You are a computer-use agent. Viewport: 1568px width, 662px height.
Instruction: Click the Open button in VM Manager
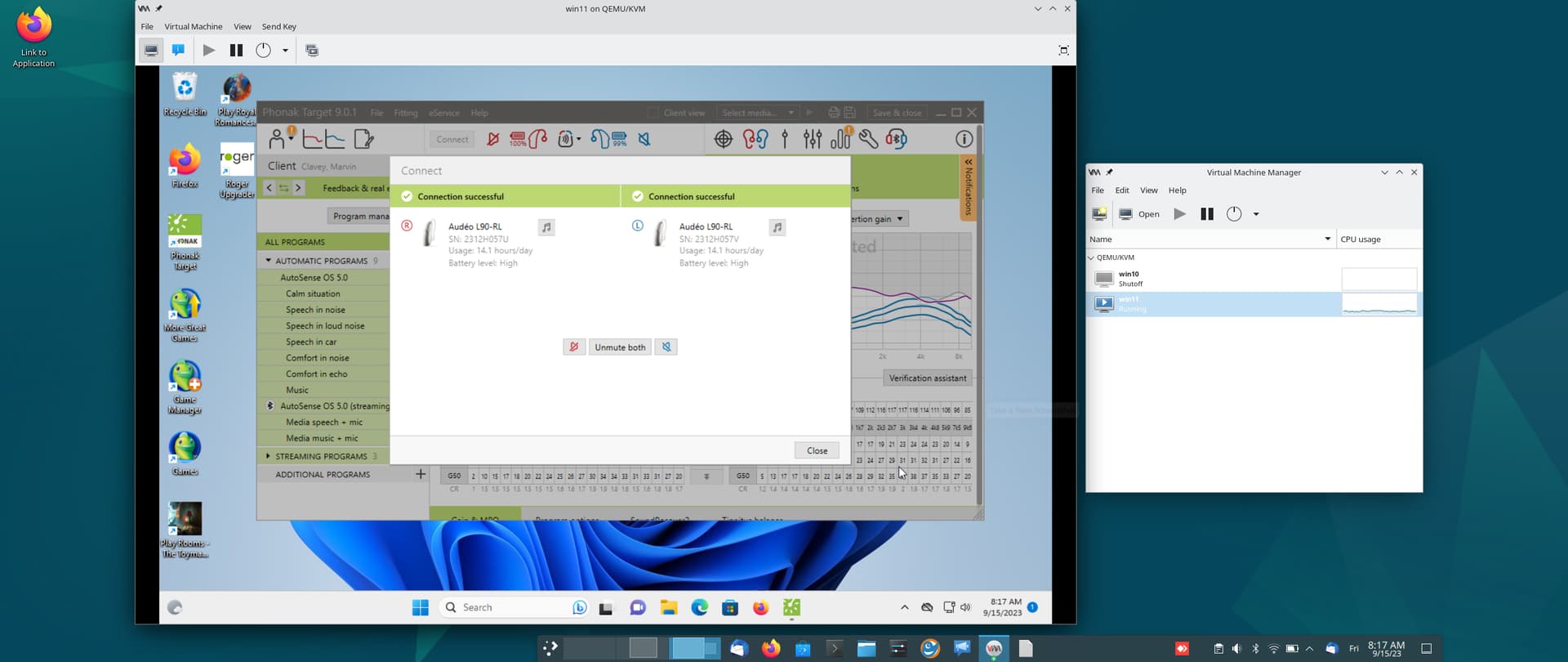click(x=1139, y=214)
